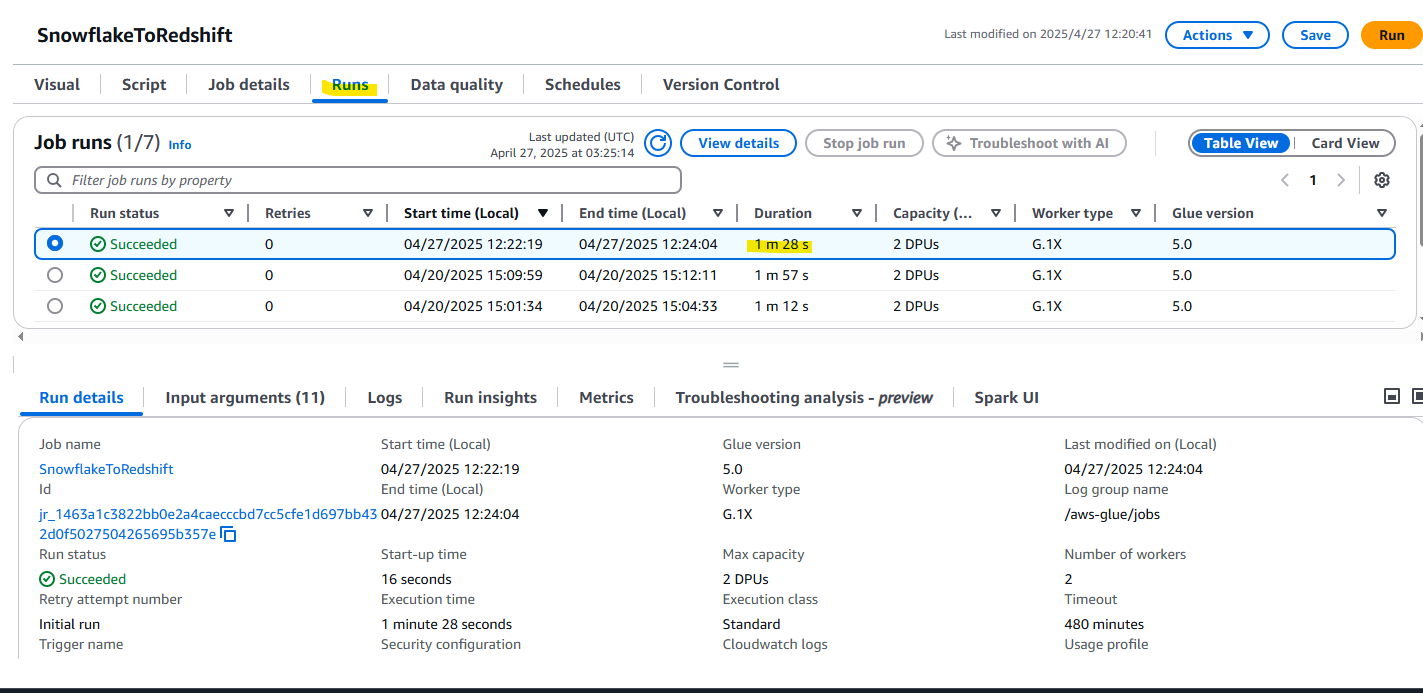The width and height of the screenshot is (1423, 693).
Task: Open Glue version column sort arrow
Action: click(x=1382, y=213)
